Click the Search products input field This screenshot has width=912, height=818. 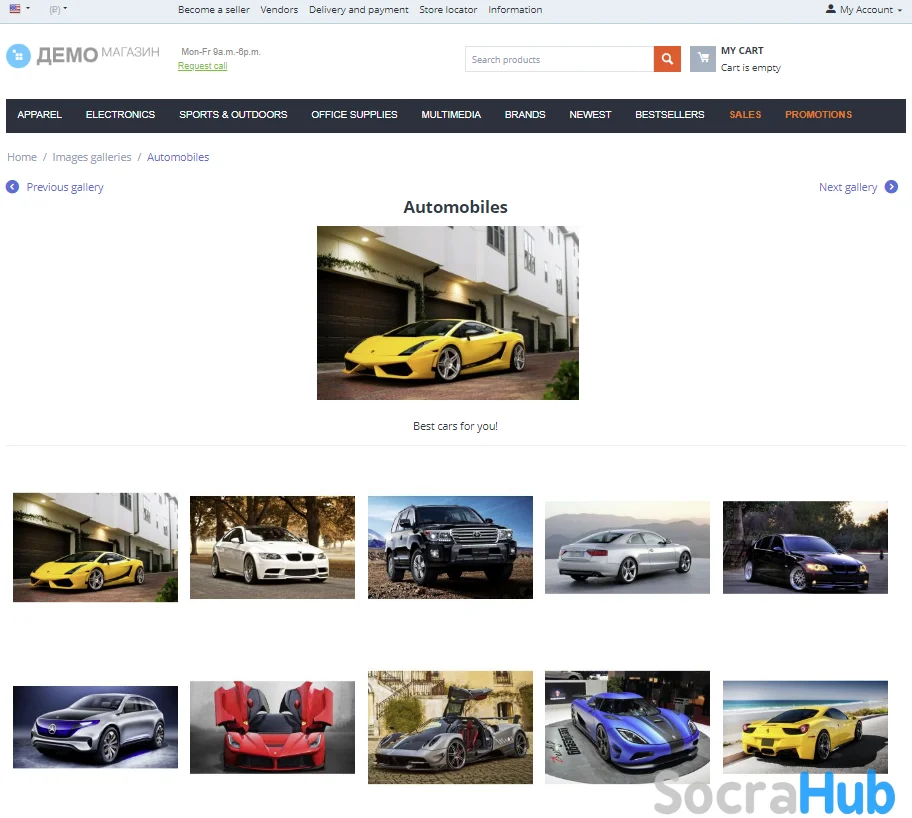tap(559, 60)
